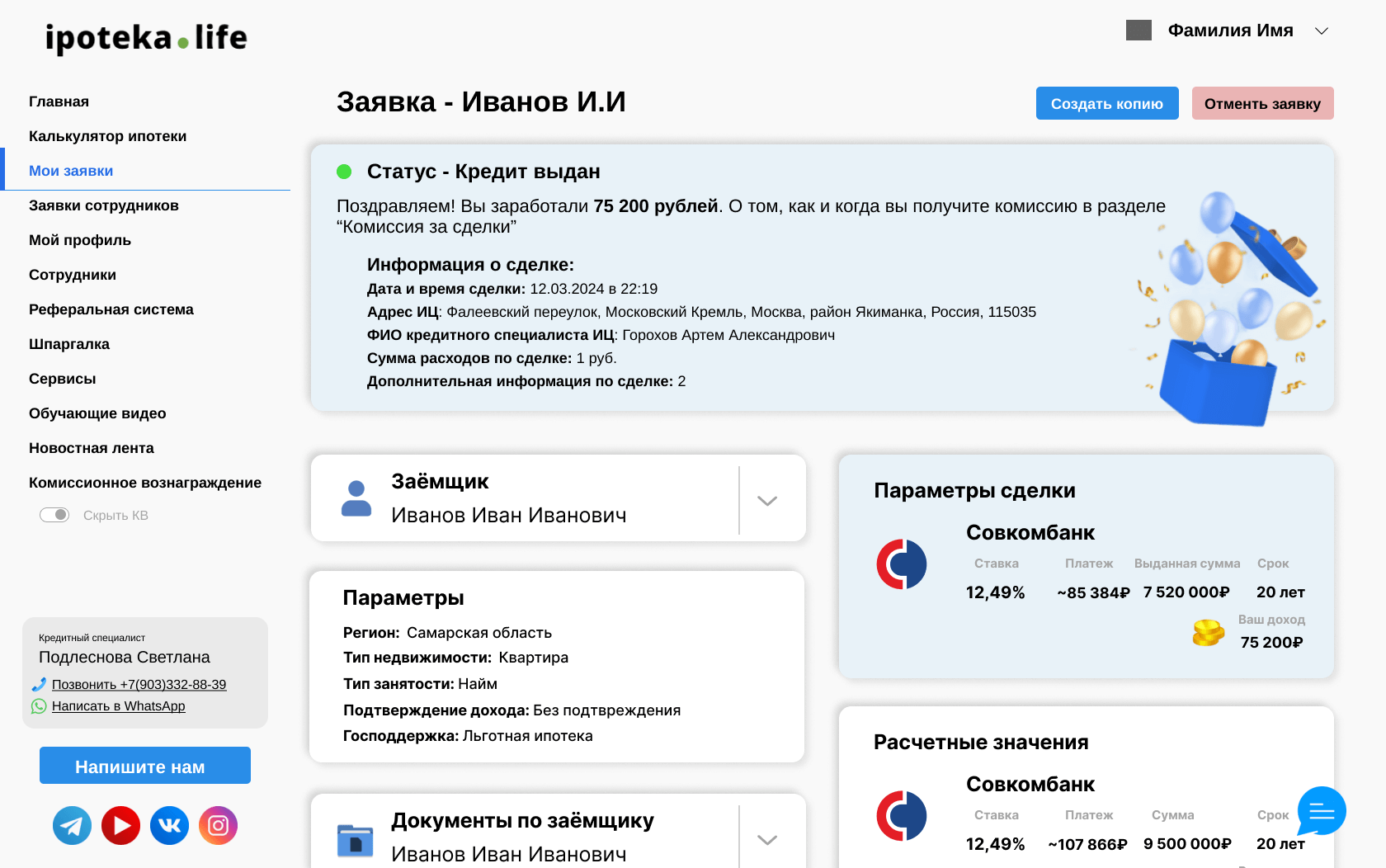Click the phone icon beside the call link

click(x=38, y=684)
